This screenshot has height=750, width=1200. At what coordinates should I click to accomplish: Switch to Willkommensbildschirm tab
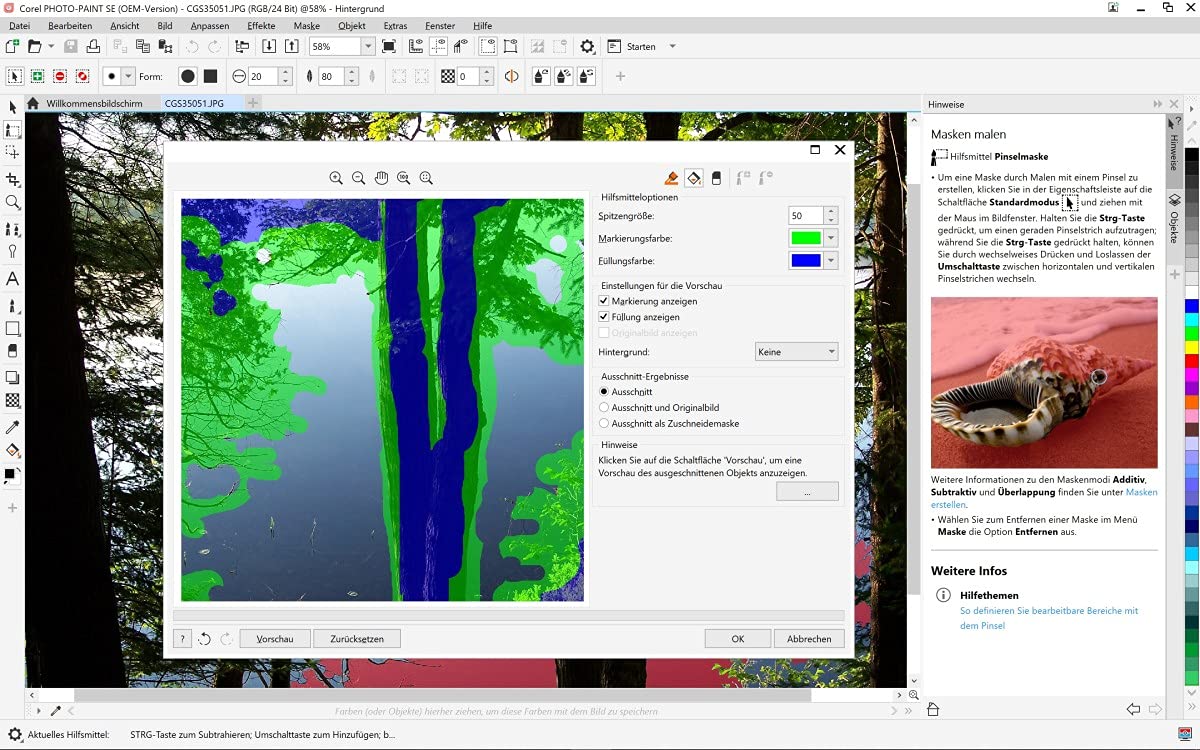[94, 103]
